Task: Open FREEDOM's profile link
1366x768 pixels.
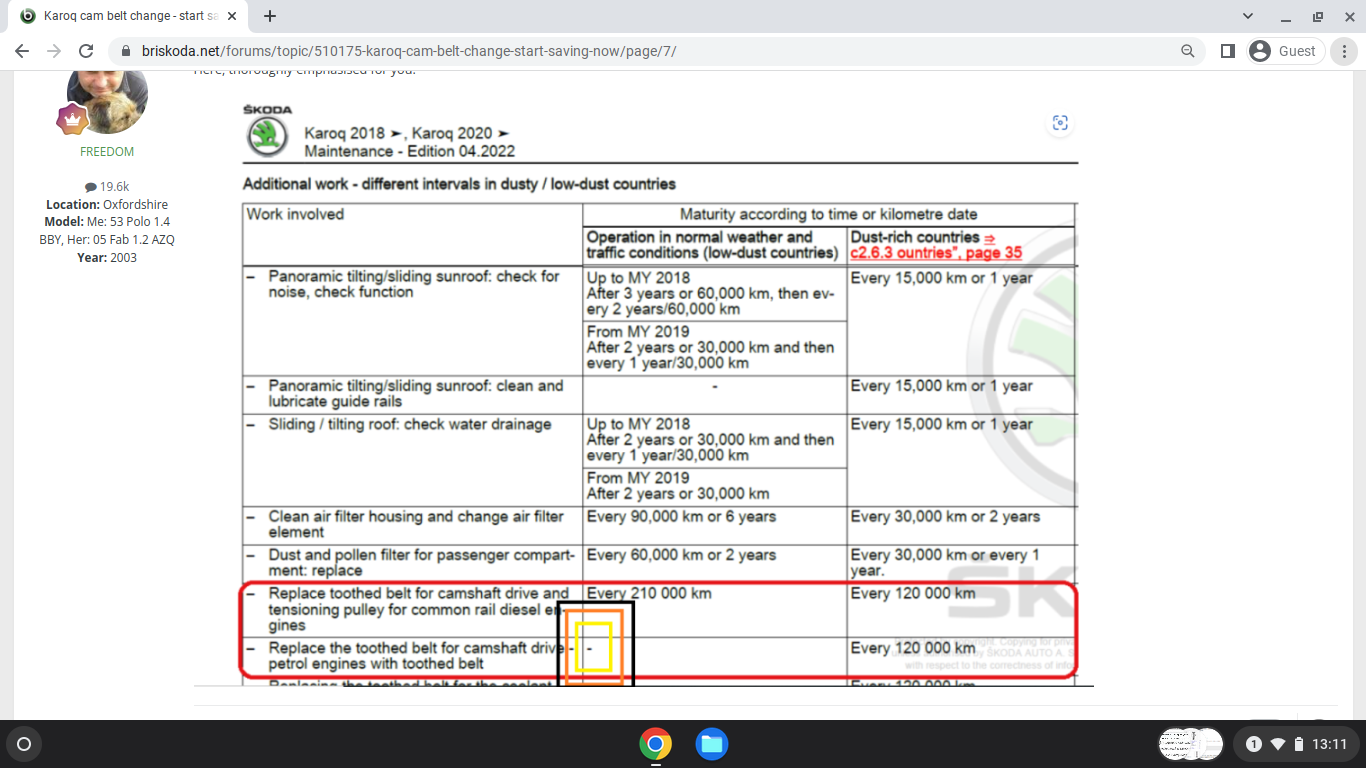Action: [x=106, y=151]
